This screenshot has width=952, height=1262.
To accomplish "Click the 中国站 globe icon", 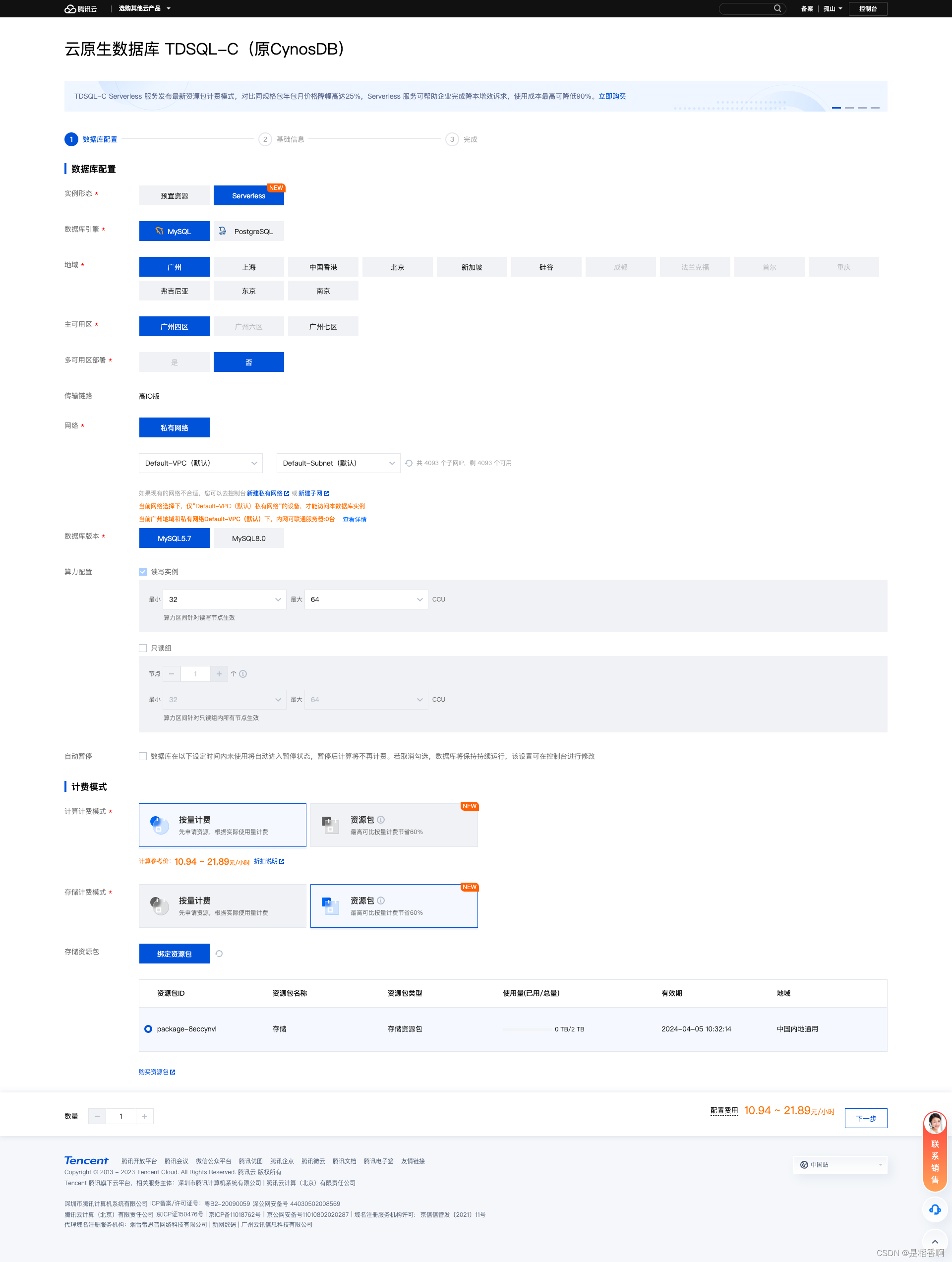I will tap(804, 1164).
